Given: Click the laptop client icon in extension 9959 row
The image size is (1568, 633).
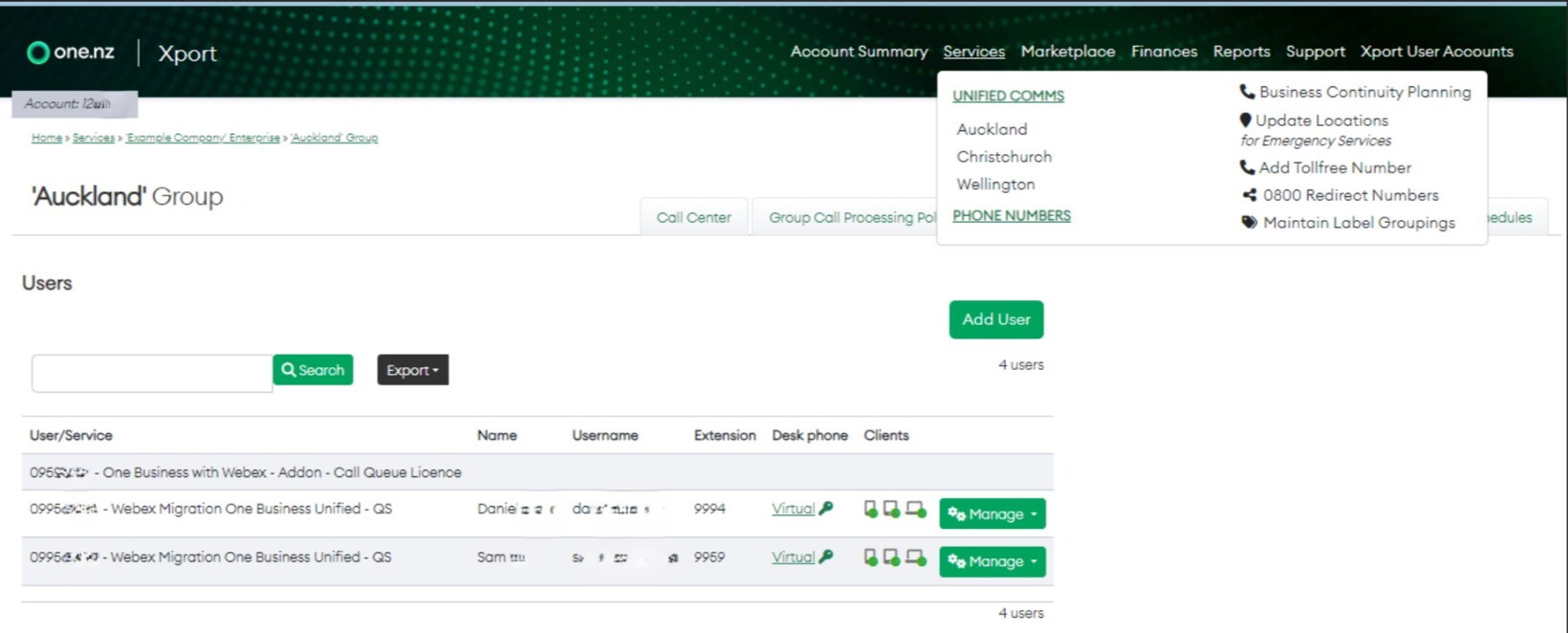Looking at the screenshot, I should coord(916,557).
